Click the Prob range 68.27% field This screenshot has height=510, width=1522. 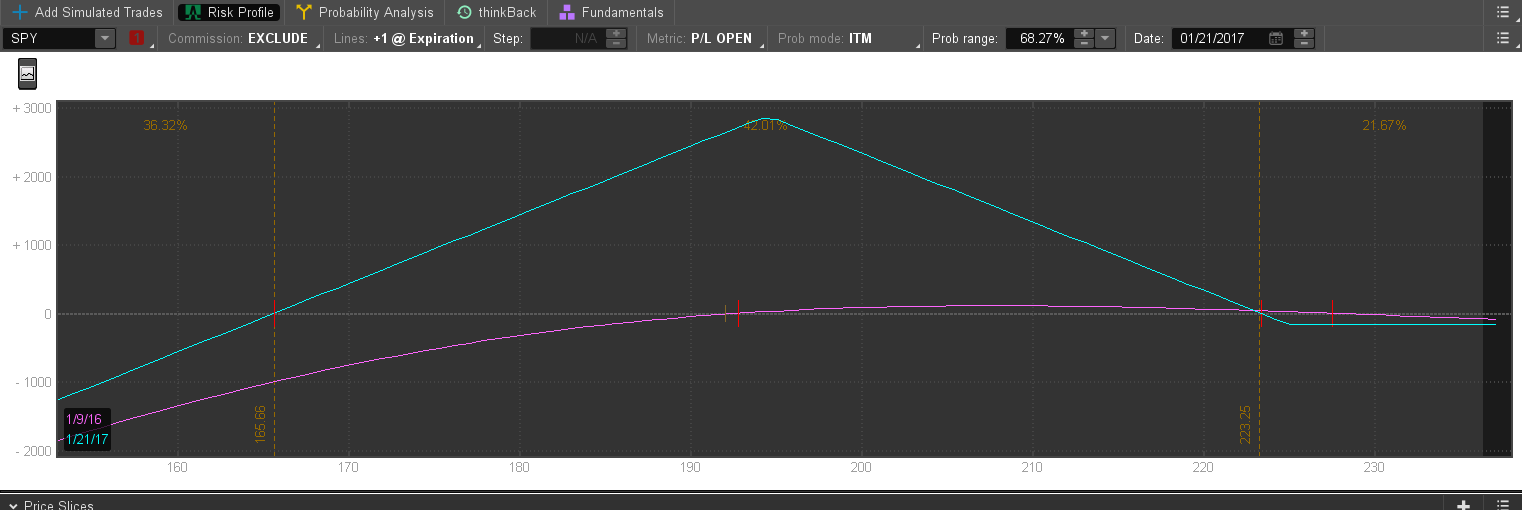(x=1038, y=38)
